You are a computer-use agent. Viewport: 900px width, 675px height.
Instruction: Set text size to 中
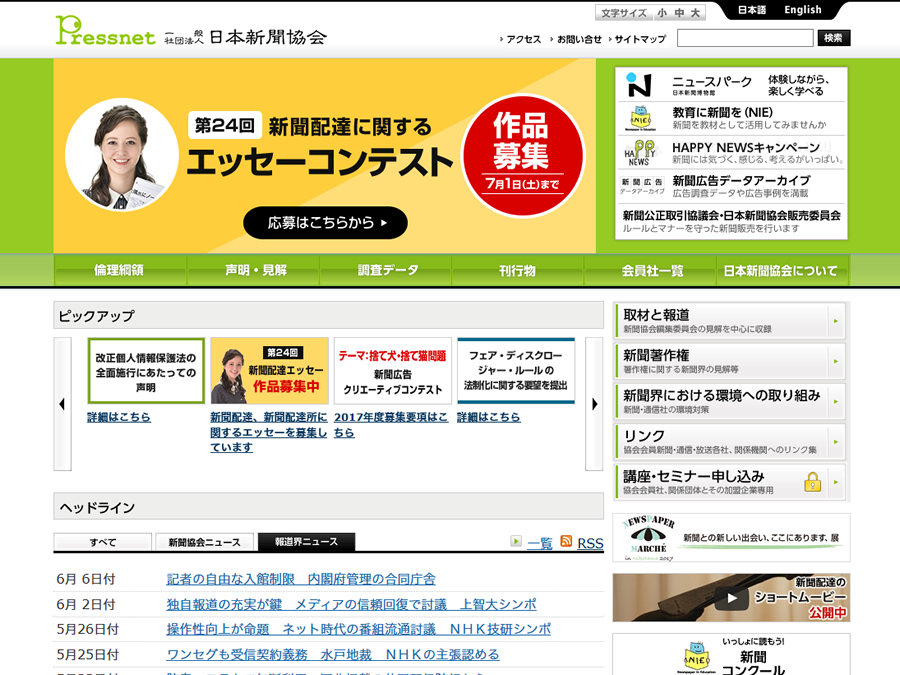[680, 13]
